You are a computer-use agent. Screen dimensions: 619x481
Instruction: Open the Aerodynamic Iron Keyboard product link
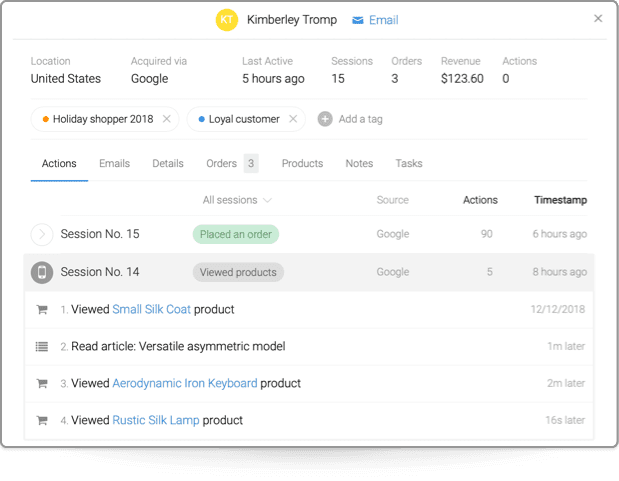coord(185,383)
